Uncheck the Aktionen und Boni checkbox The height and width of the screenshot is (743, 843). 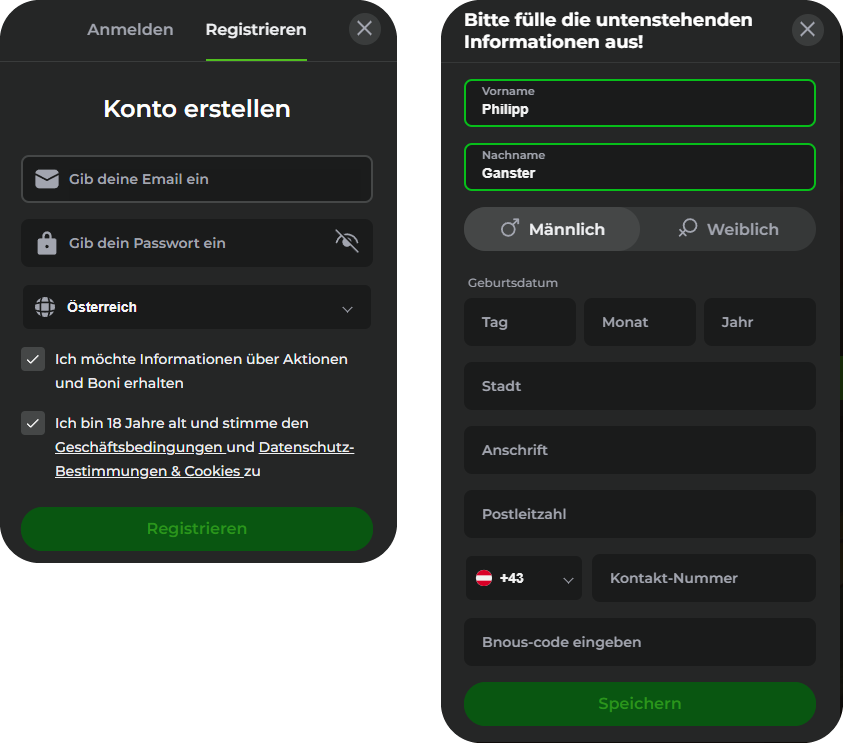coord(33,359)
